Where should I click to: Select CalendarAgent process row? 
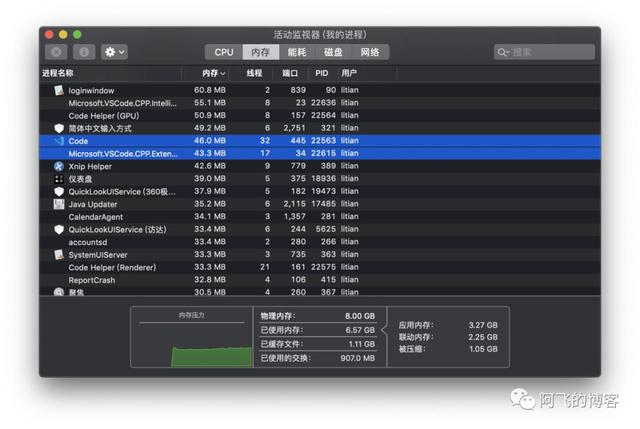click(x=320, y=217)
